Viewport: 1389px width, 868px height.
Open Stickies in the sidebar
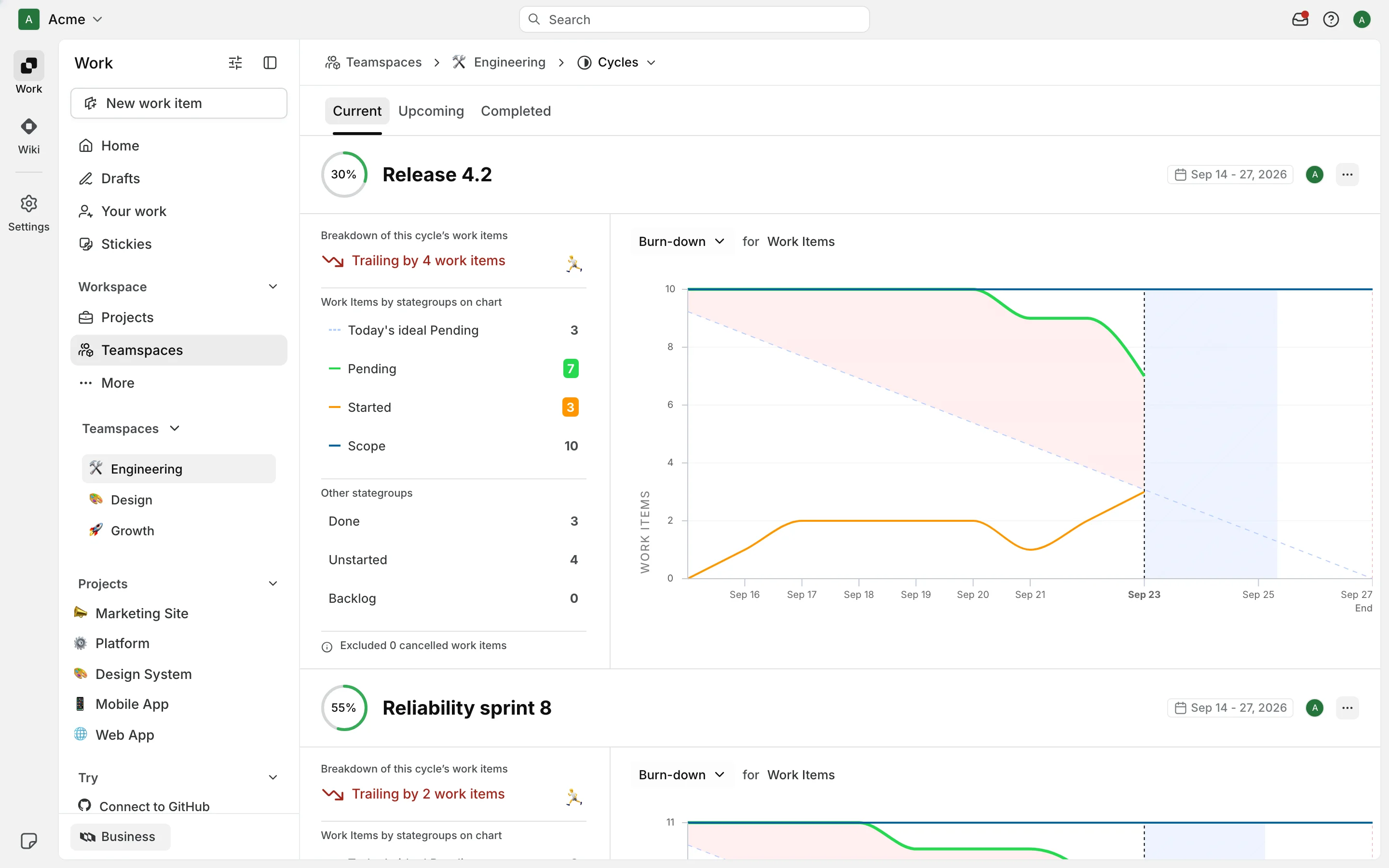click(x=178, y=244)
